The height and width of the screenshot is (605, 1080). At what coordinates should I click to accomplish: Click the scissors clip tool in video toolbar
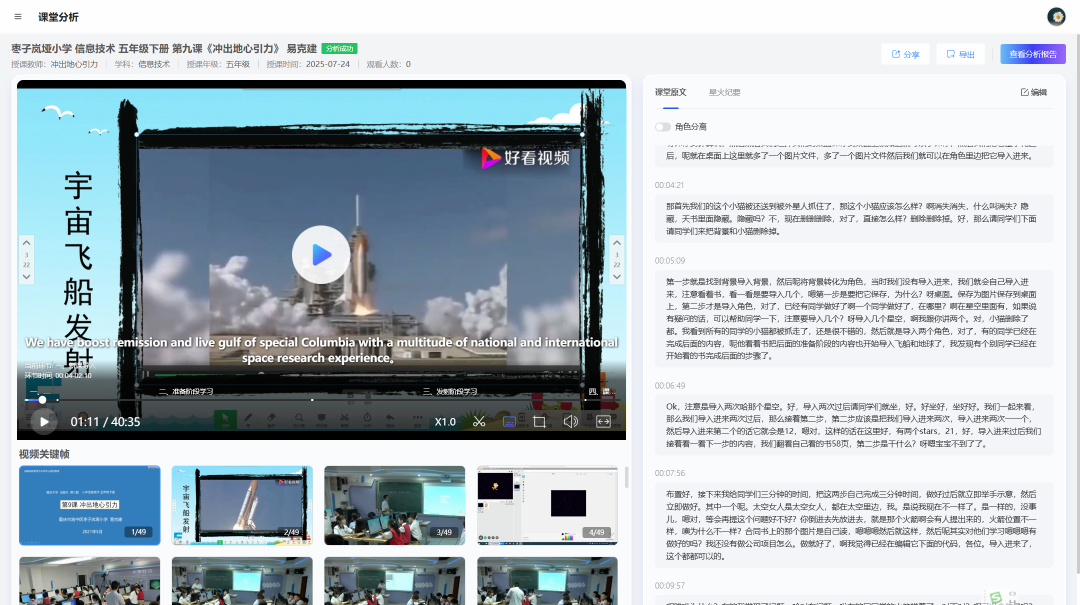479,422
